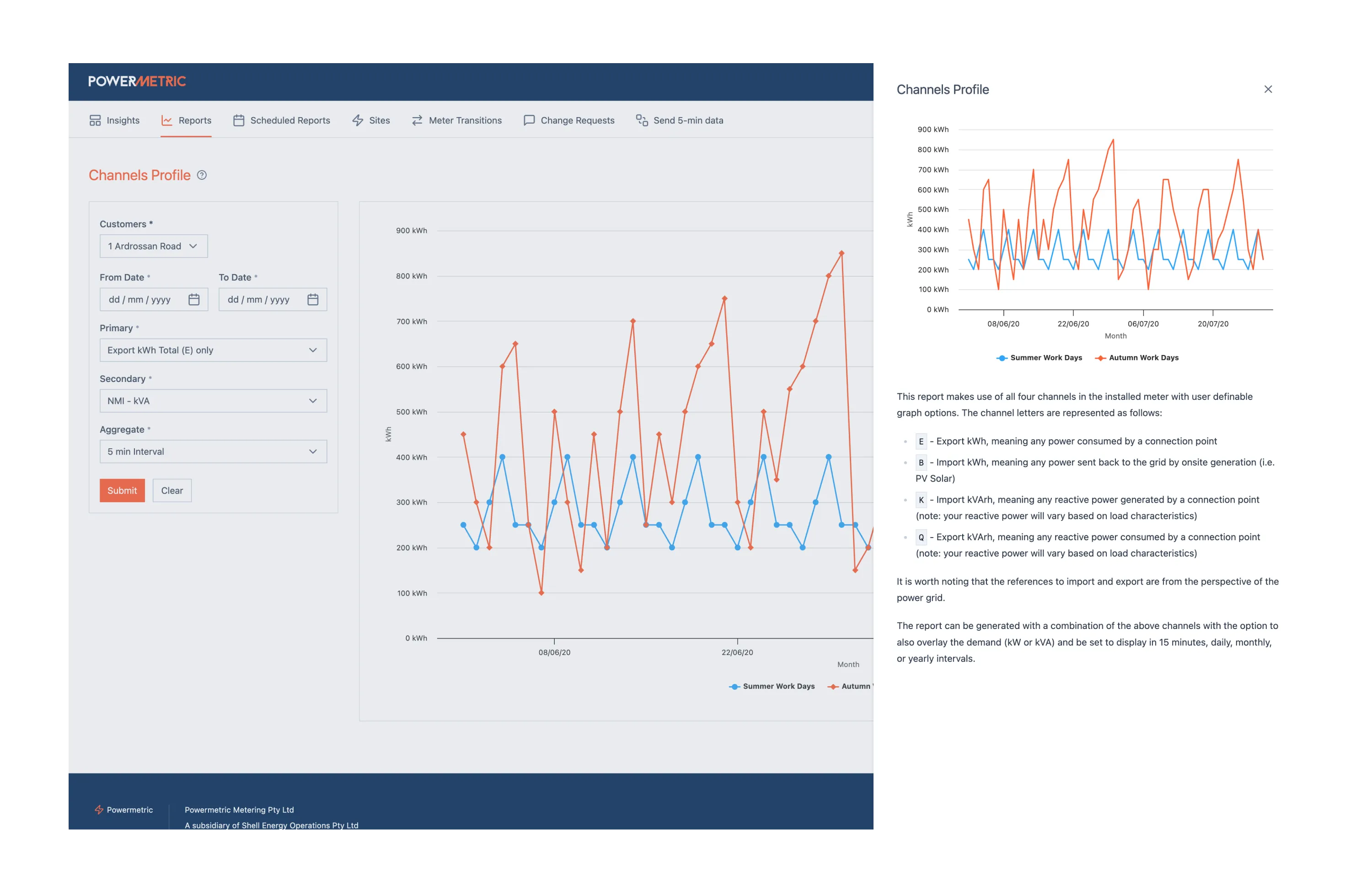Screen dimensions: 1372x892
Task: Click the Insights grid icon
Action: pyautogui.click(x=95, y=120)
